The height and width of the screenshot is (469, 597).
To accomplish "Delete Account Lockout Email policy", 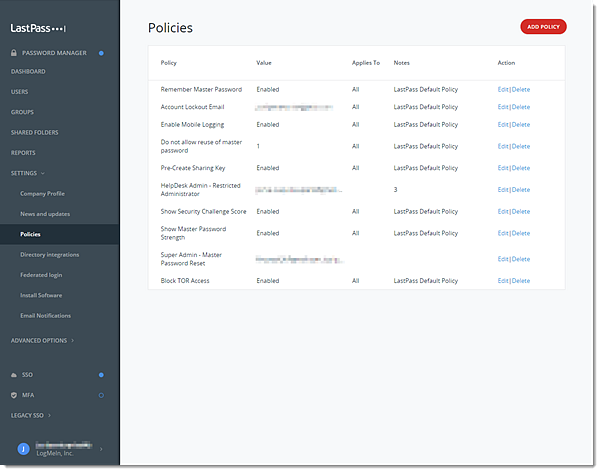I will coord(521,107).
